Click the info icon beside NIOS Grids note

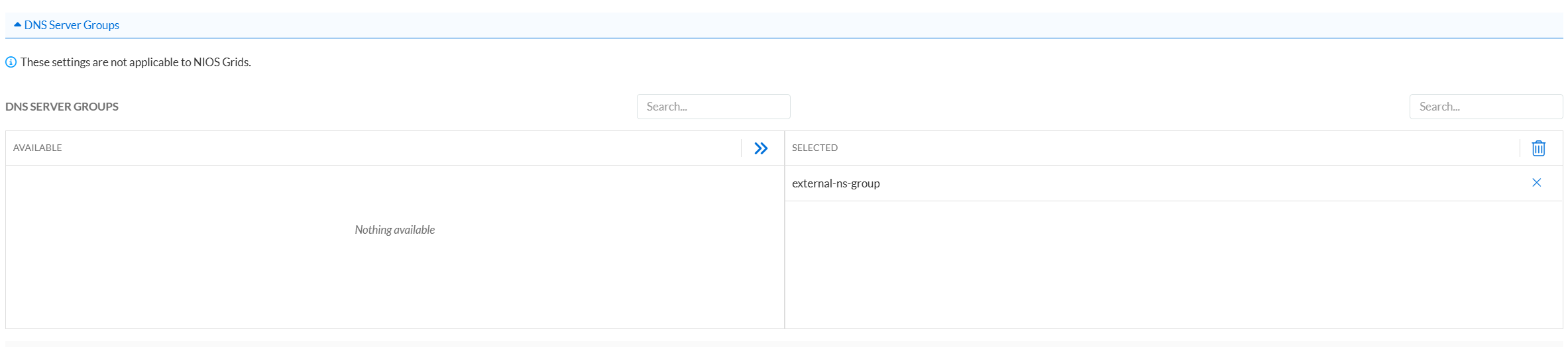coord(11,62)
